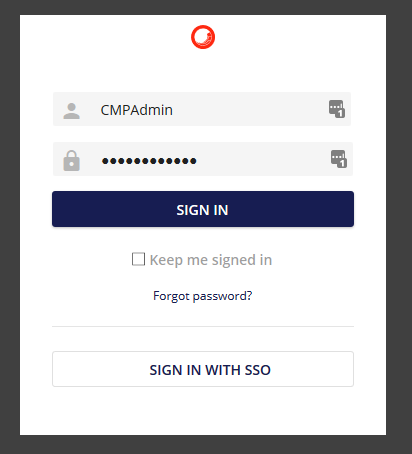The width and height of the screenshot is (412, 454).
Task: Click the dark backdrop outside the login card
Action: coord(9,227)
